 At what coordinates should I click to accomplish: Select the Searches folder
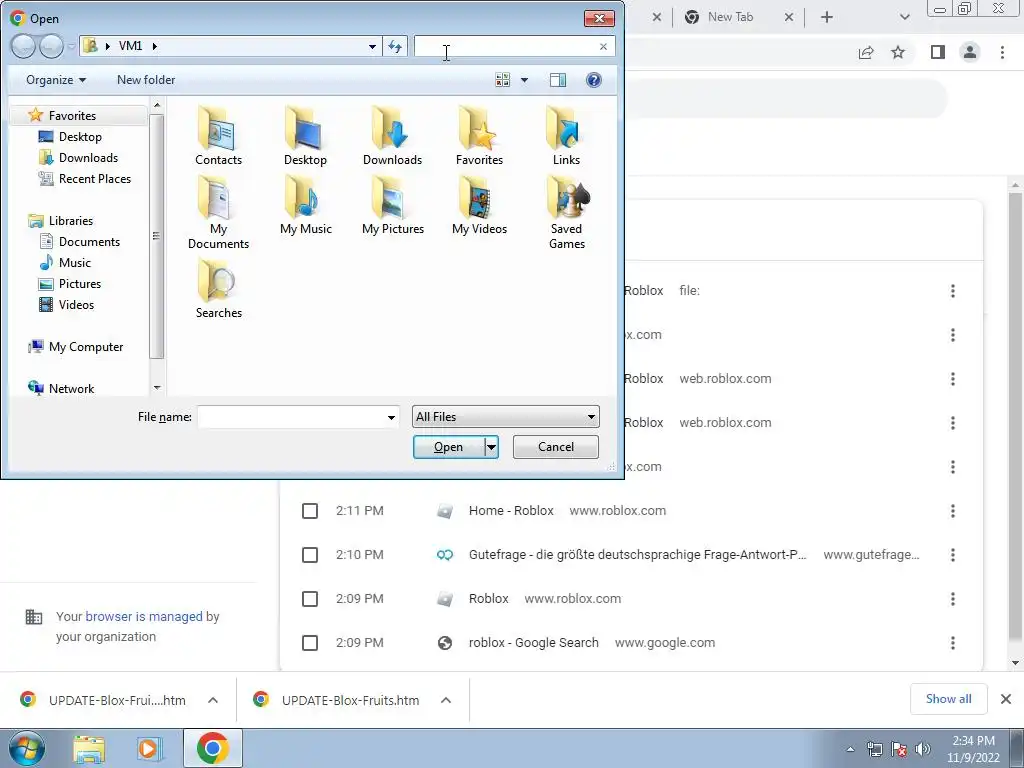point(218,288)
